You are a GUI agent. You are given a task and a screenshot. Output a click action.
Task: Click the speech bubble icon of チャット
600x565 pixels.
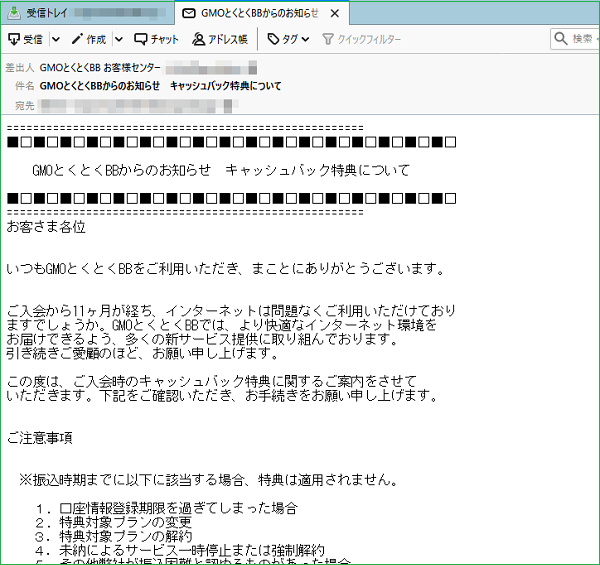[x=140, y=39]
